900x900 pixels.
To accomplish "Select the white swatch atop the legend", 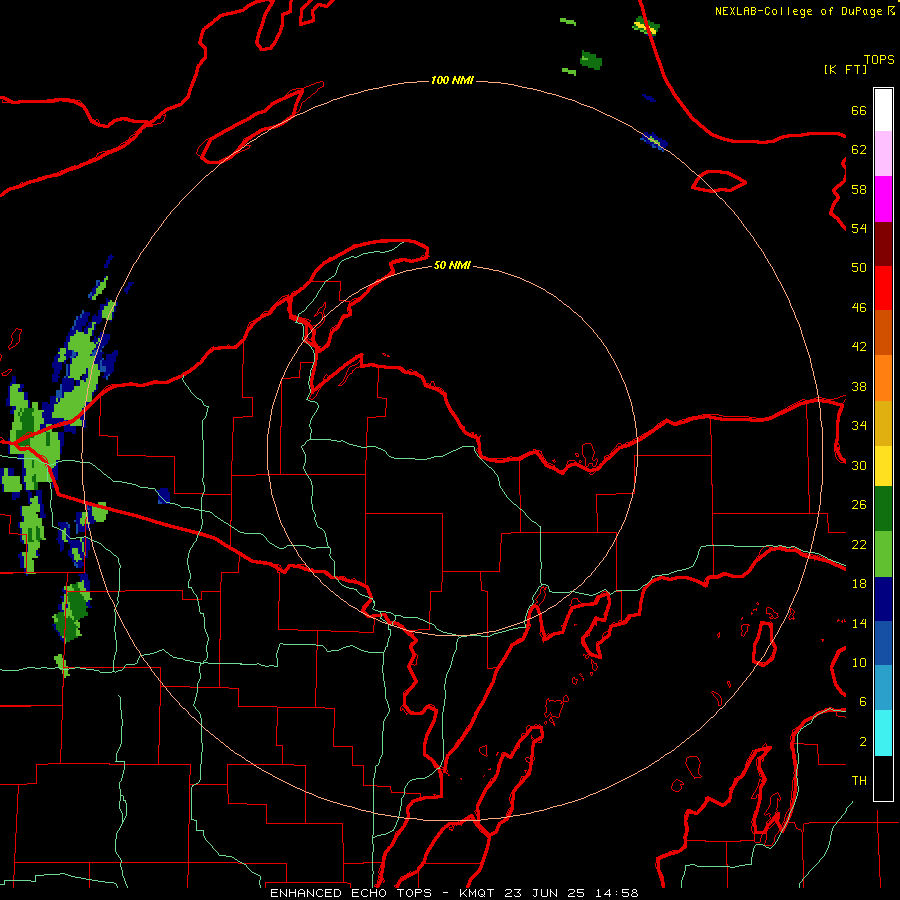I will click(x=883, y=110).
